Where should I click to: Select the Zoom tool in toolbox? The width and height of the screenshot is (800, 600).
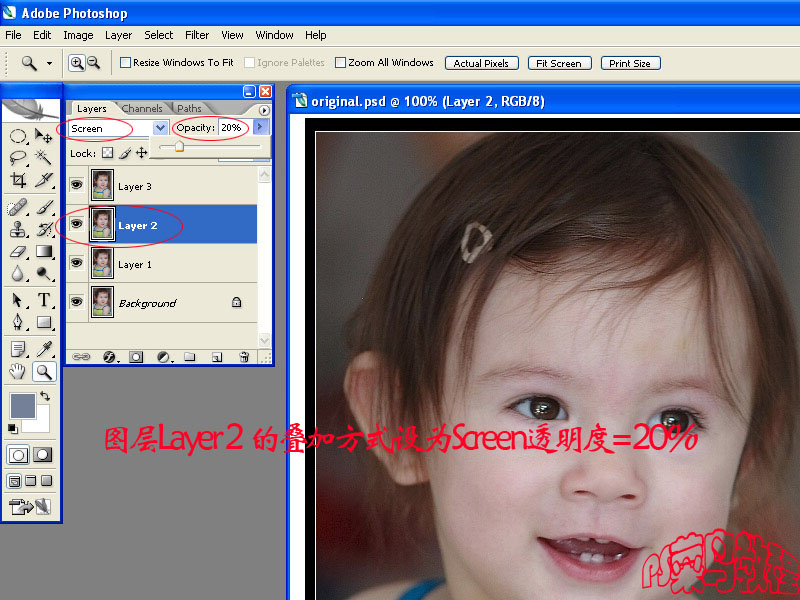[x=44, y=371]
